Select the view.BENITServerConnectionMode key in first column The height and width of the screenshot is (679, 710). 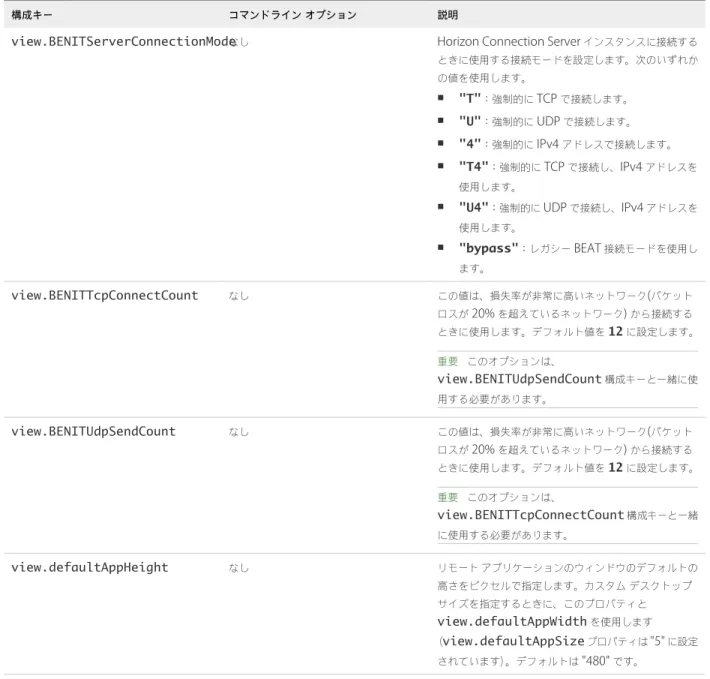[123, 41]
